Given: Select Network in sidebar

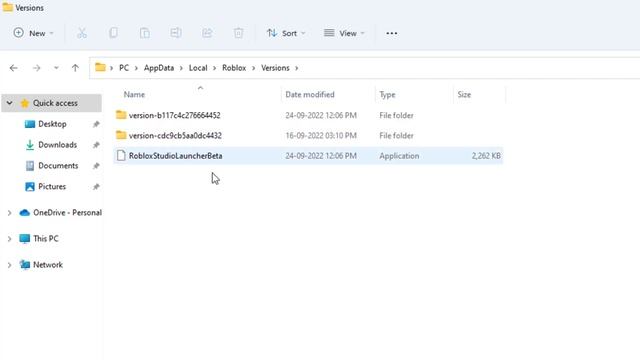Looking at the screenshot, I should [x=48, y=265].
